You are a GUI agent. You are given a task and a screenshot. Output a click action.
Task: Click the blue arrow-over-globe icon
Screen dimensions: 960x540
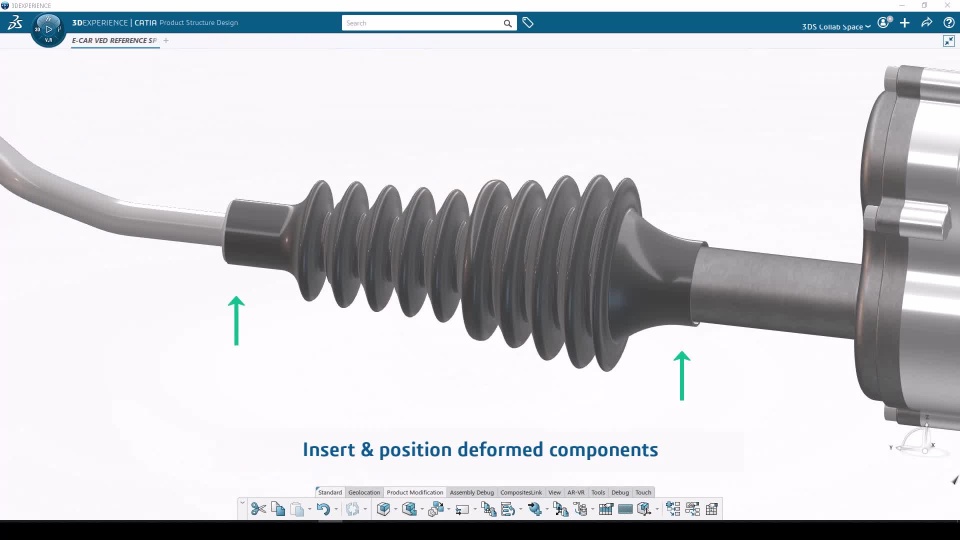(534, 509)
